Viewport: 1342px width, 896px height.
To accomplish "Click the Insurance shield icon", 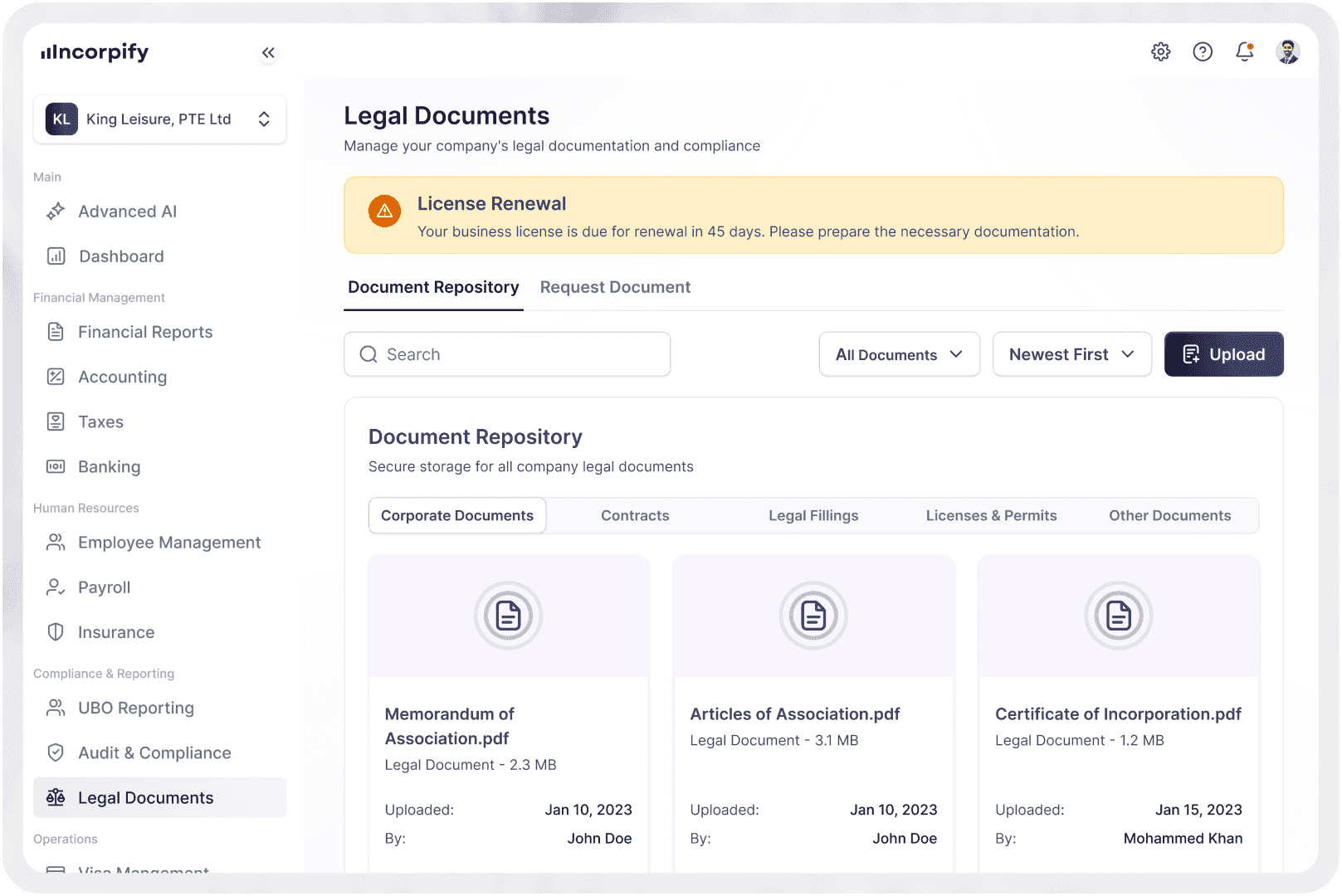I will click(x=55, y=632).
